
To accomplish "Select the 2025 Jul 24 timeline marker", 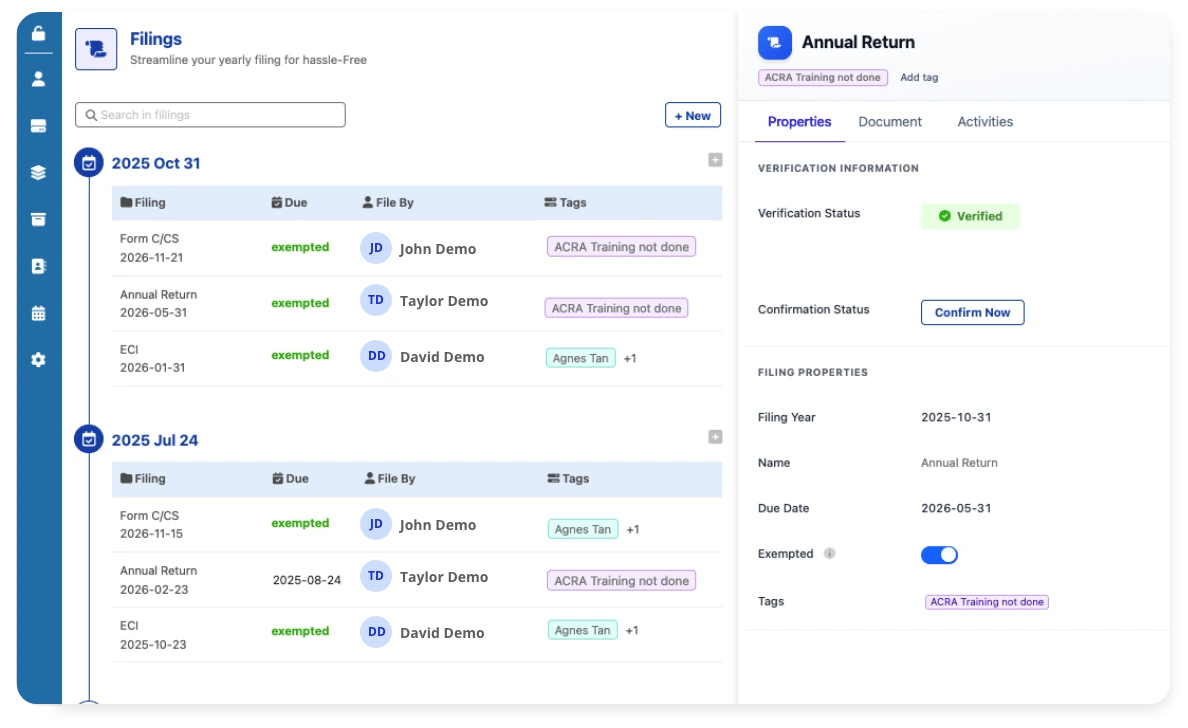I will [89, 439].
